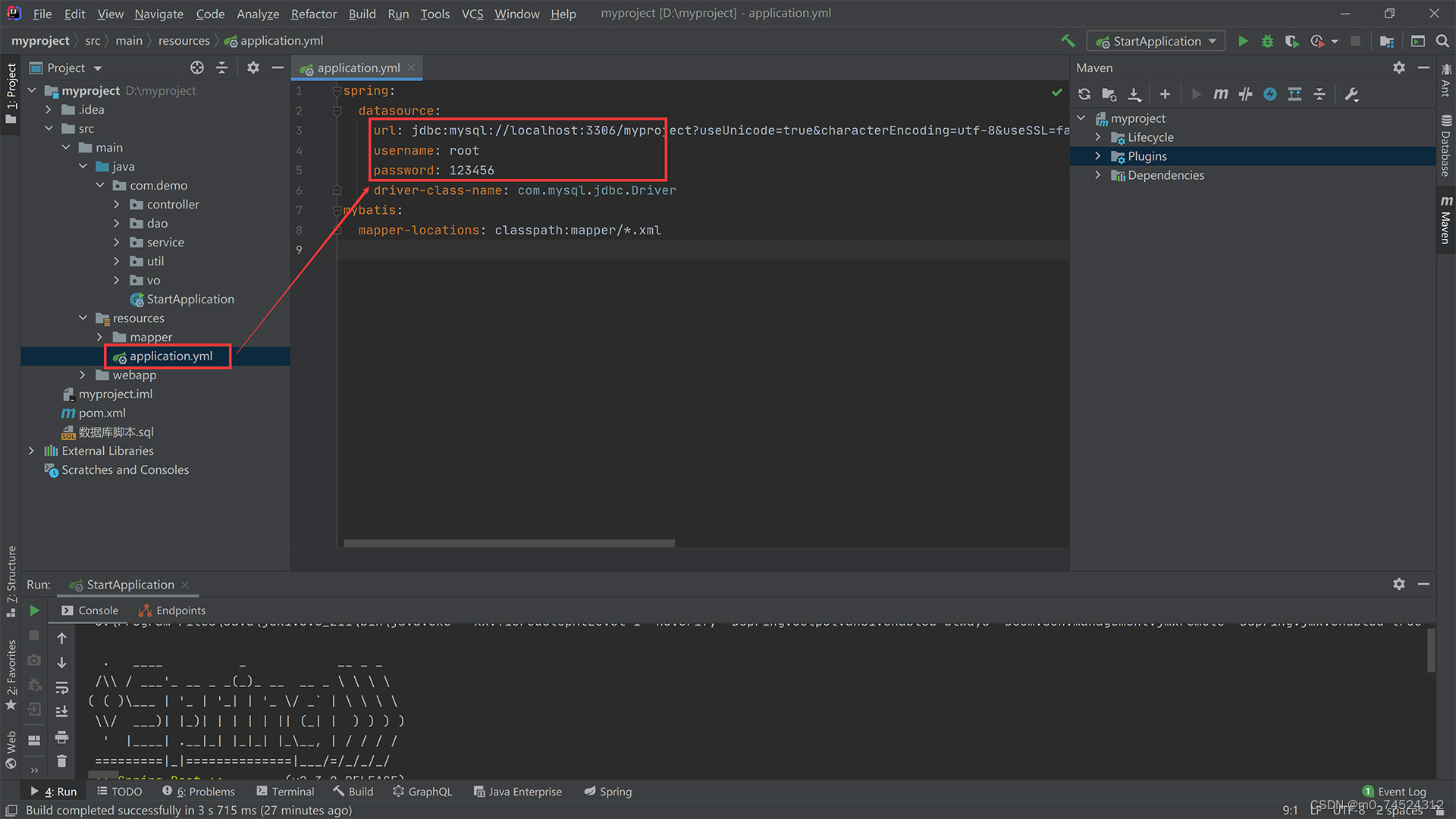Click the Endpoints tab in Run panel
The width and height of the screenshot is (1456, 819).
point(180,610)
